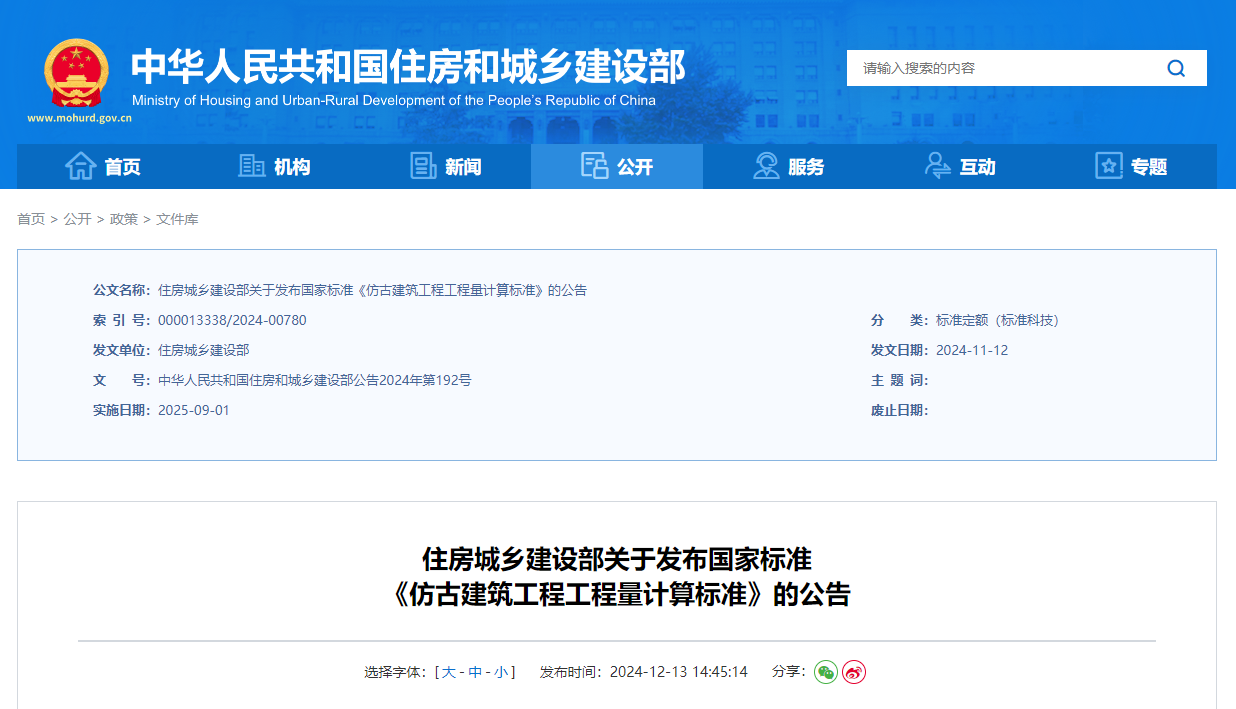This screenshot has width=1236, height=709.
Task: Click the 新闻 newspaper icon
Action: 424,166
